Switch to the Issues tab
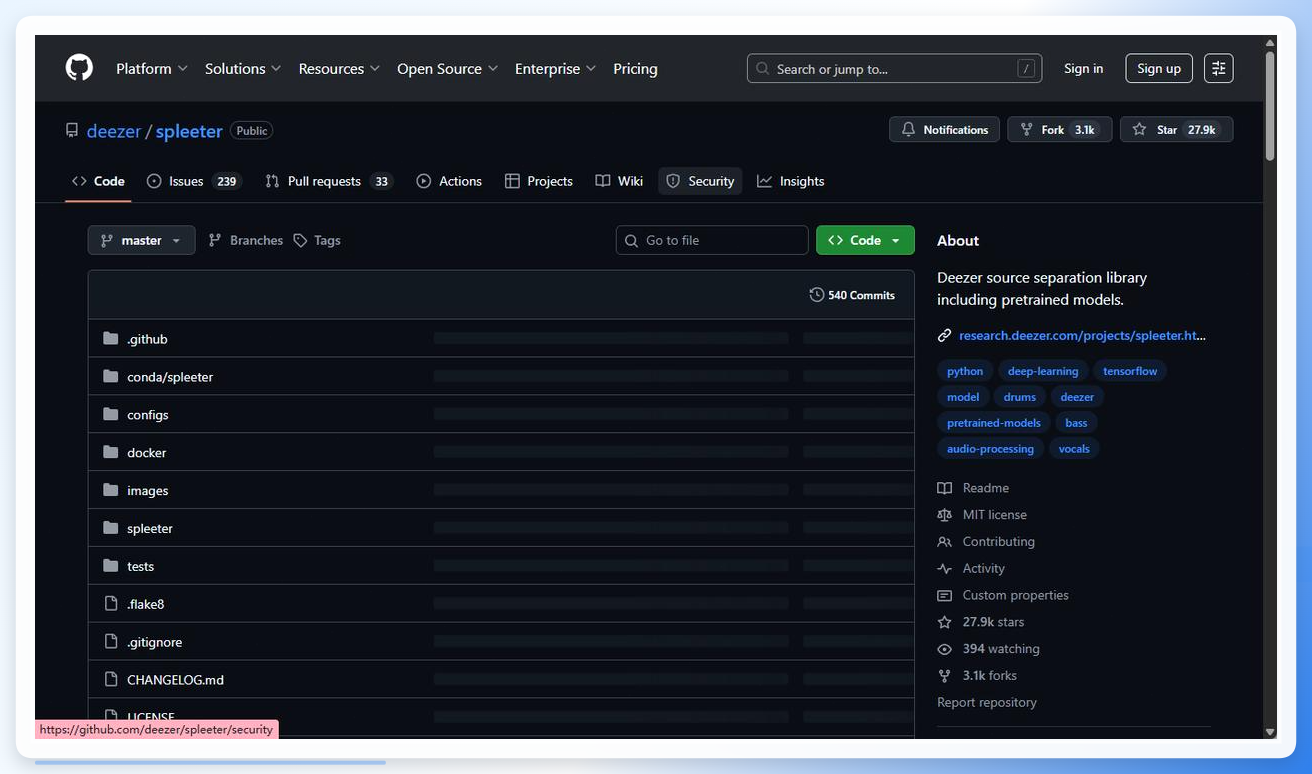The image size is (1312, 774). coord(194,181)
